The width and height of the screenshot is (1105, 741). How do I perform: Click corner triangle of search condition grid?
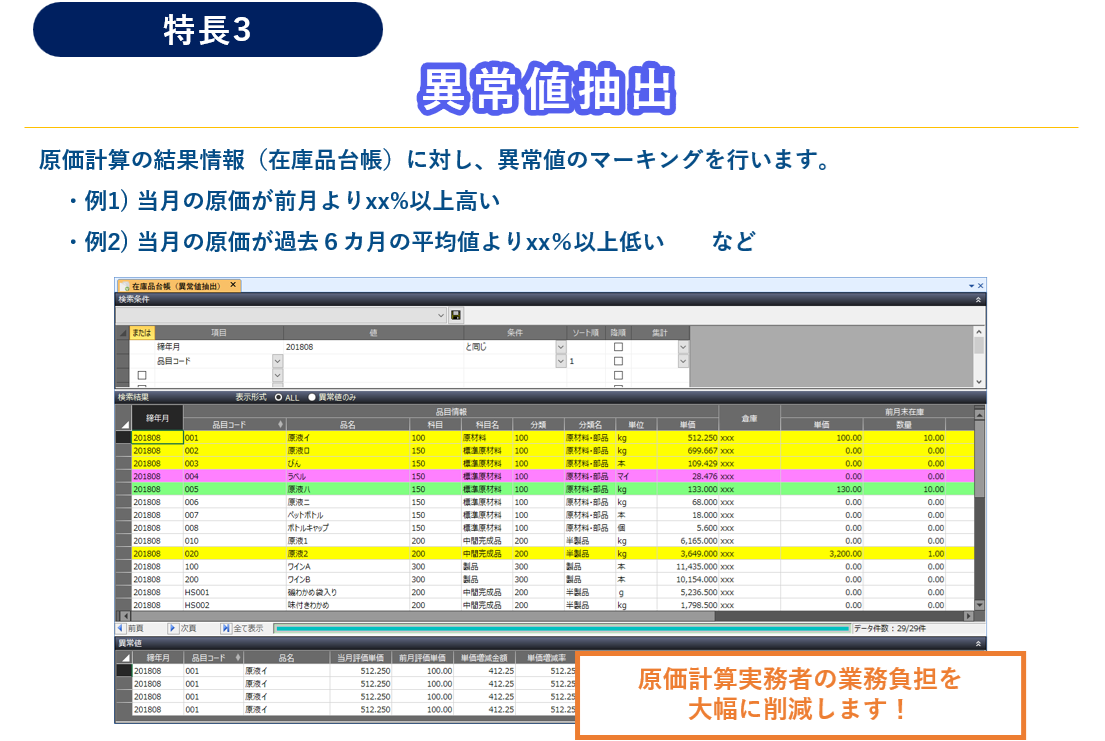pyautogui.click(x=123, y=333)
